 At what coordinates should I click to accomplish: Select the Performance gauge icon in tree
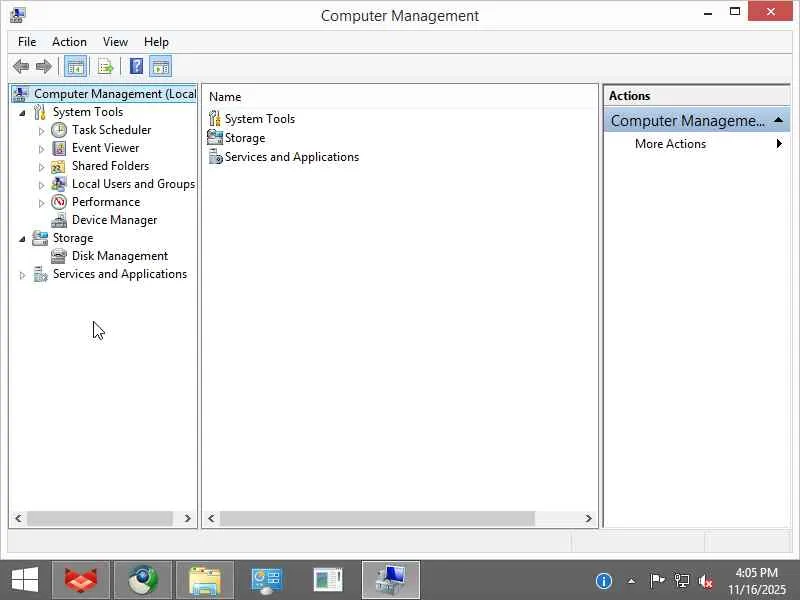pyautogui.click(x=59, y=202)
